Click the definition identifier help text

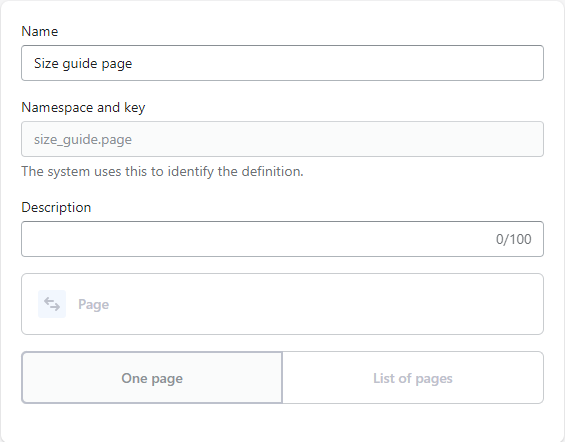click(163, 171)
